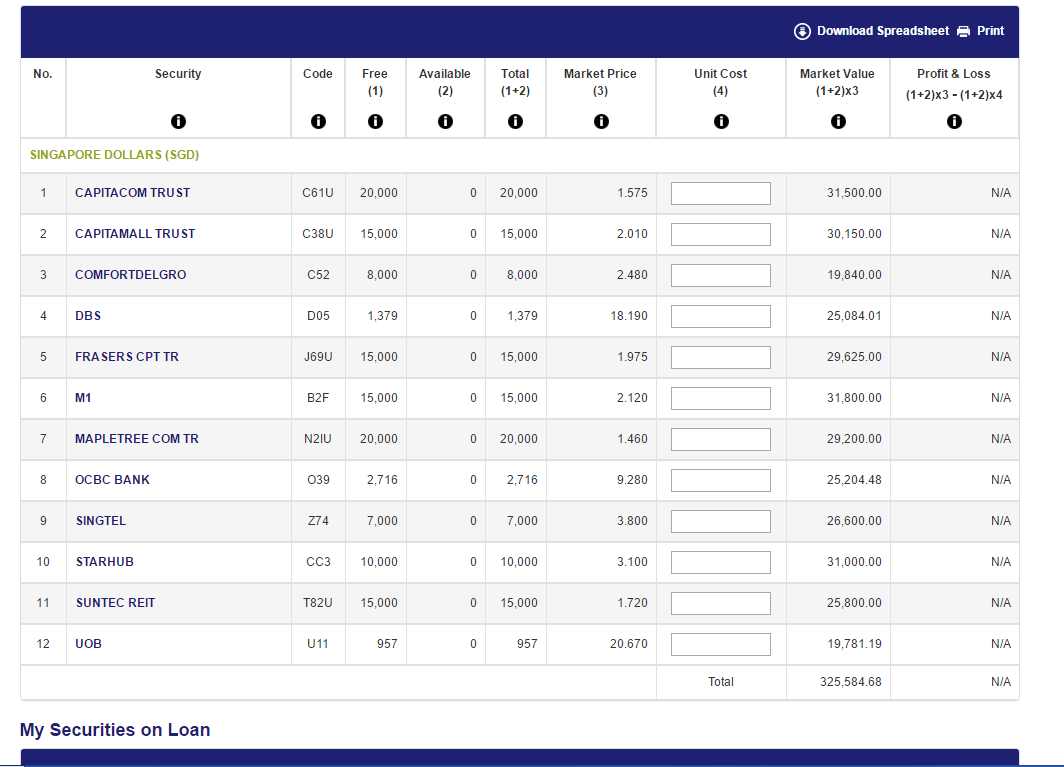The image size is (1064, 767).
Task: Click the info icon under Available column
Action: [x=445, y=121]
